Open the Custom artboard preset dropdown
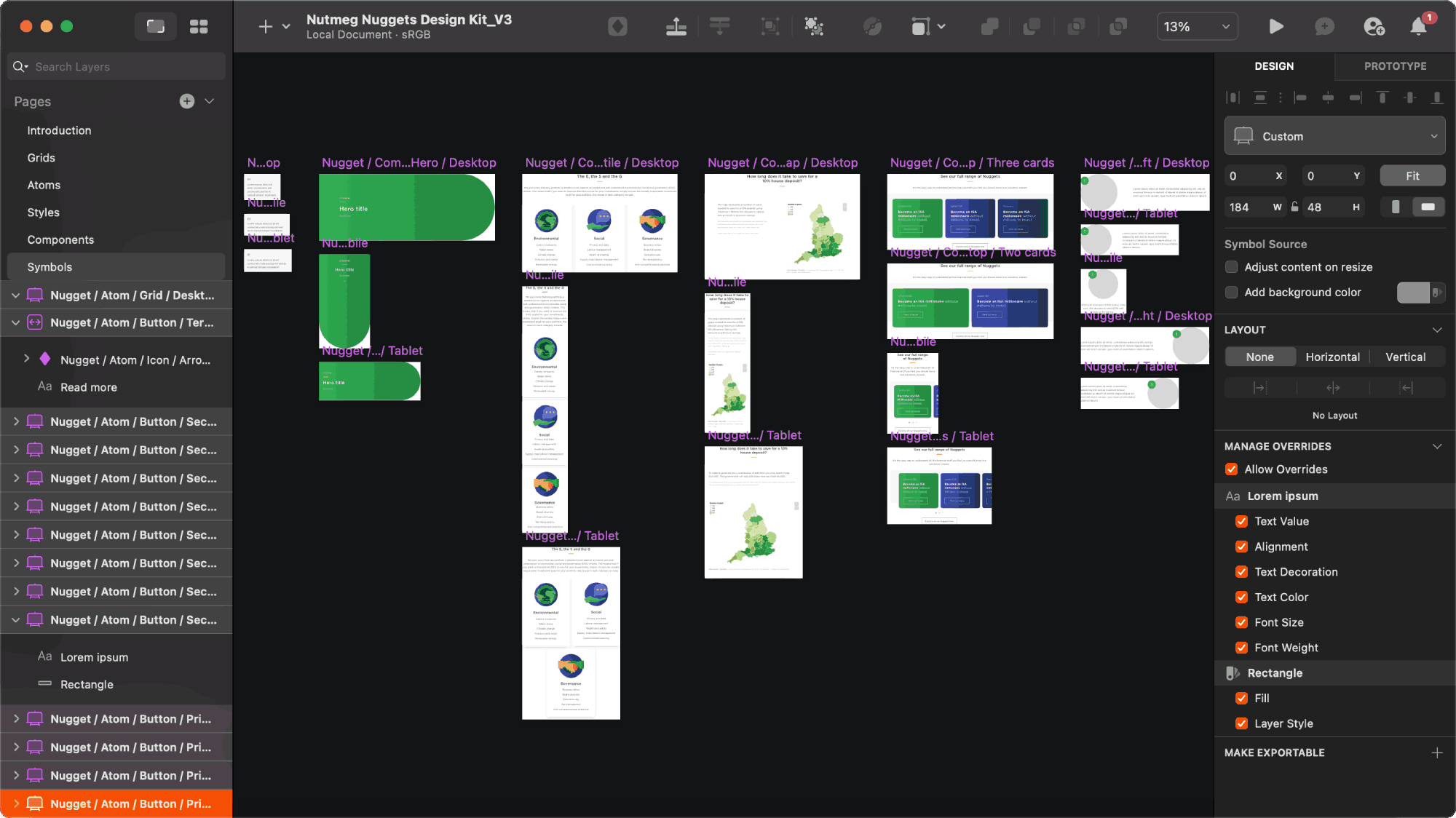The height and width of the screenshot is (818, 1456). [x=1334, y=136]
